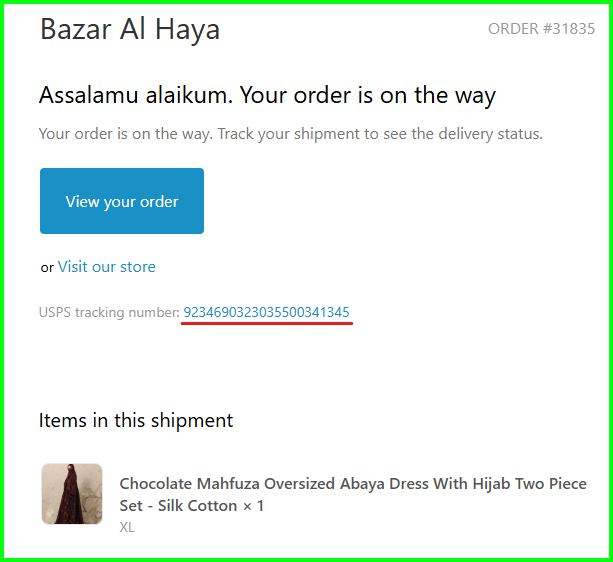Select the Bazar Al Haya store name

pyautogui.click(x=130, y=30)
